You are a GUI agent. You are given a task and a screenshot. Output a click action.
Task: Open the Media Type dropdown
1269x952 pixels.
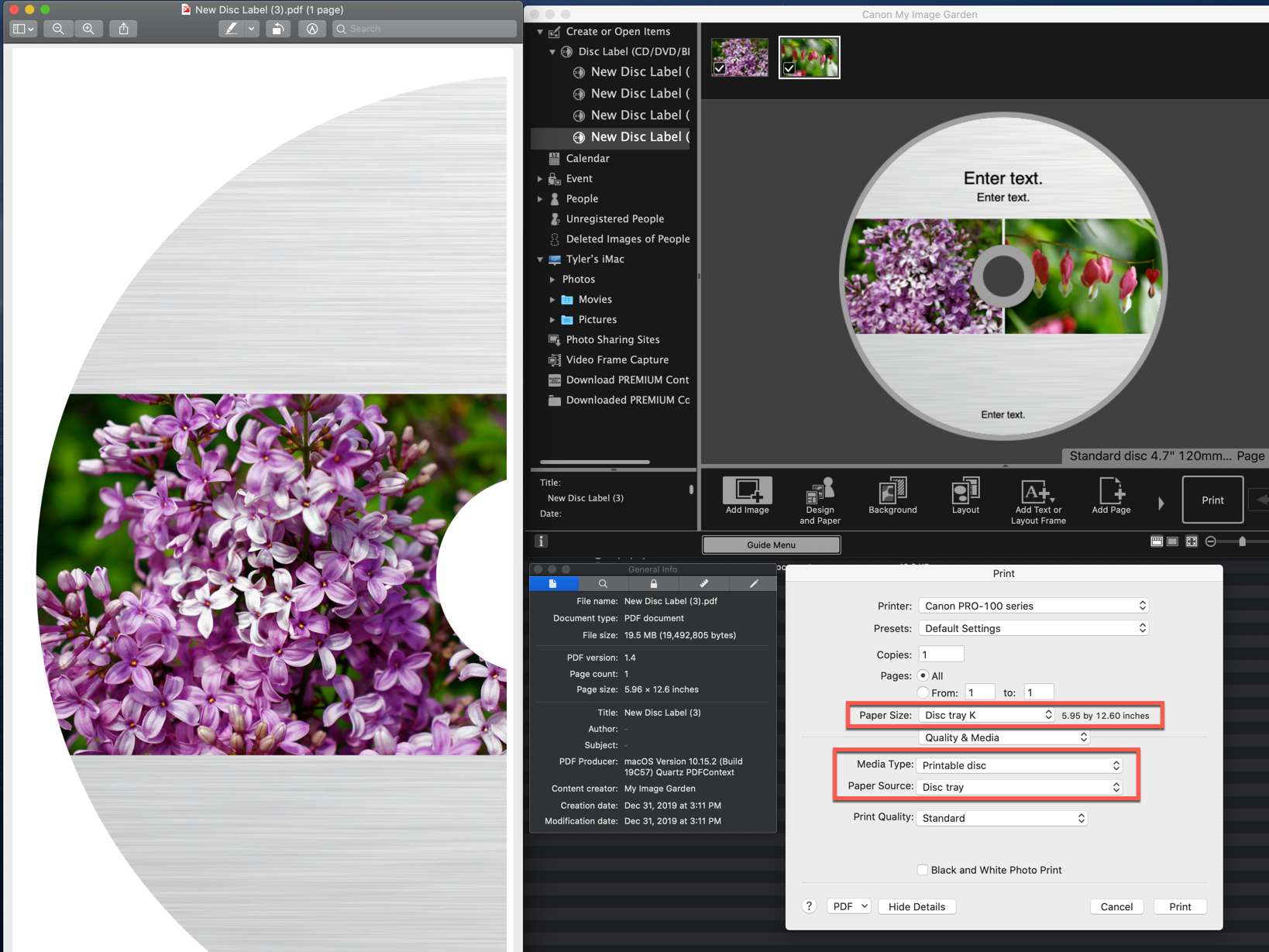[x=1020, y=765]
